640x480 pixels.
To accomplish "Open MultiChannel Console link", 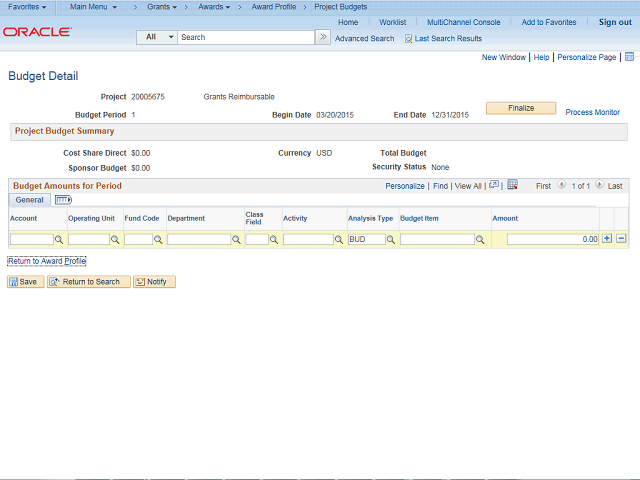I will click(x=464, y=22).
